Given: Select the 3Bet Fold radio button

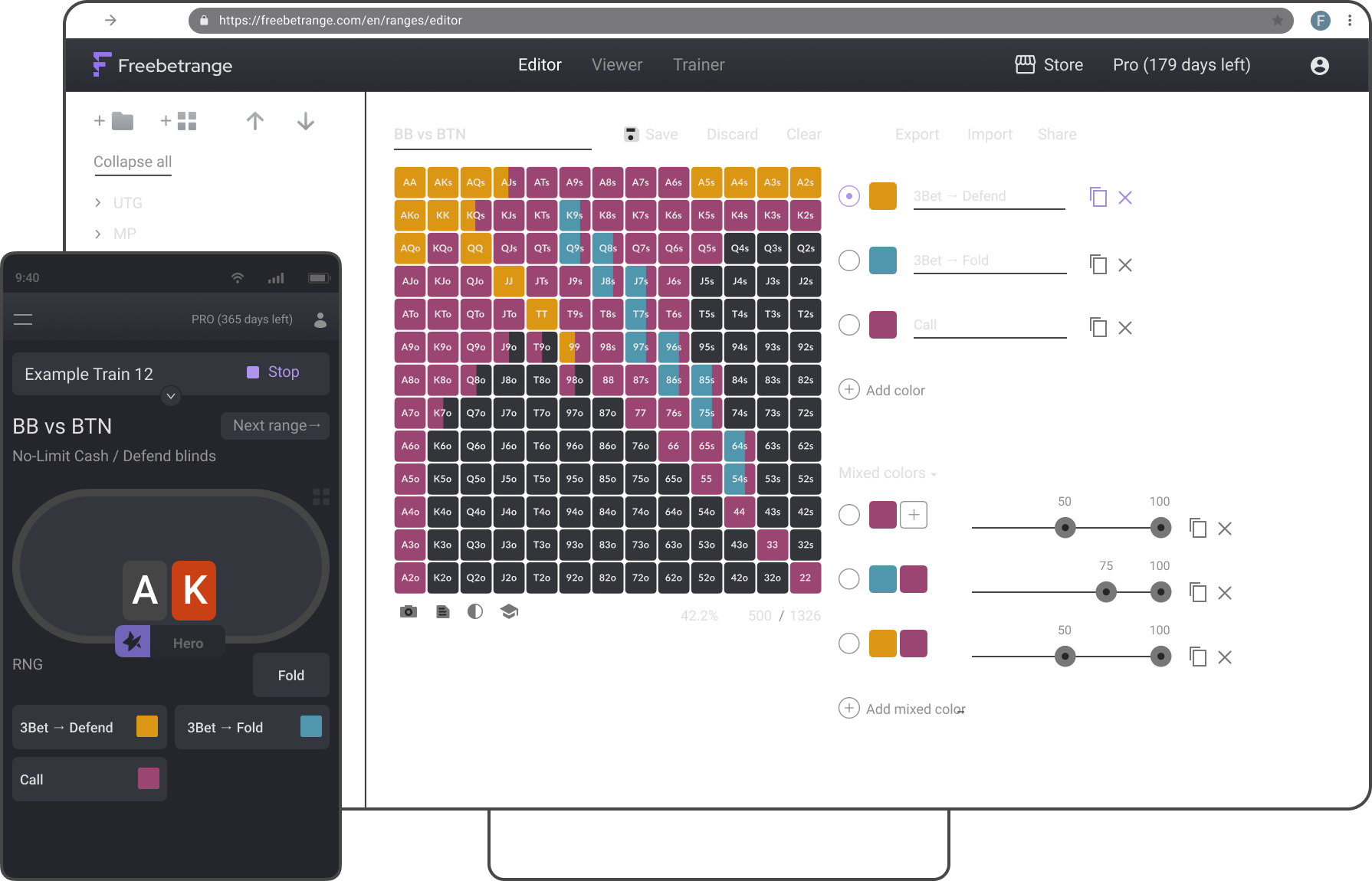Looking at the screenshot, I should (x=848, y=260).
